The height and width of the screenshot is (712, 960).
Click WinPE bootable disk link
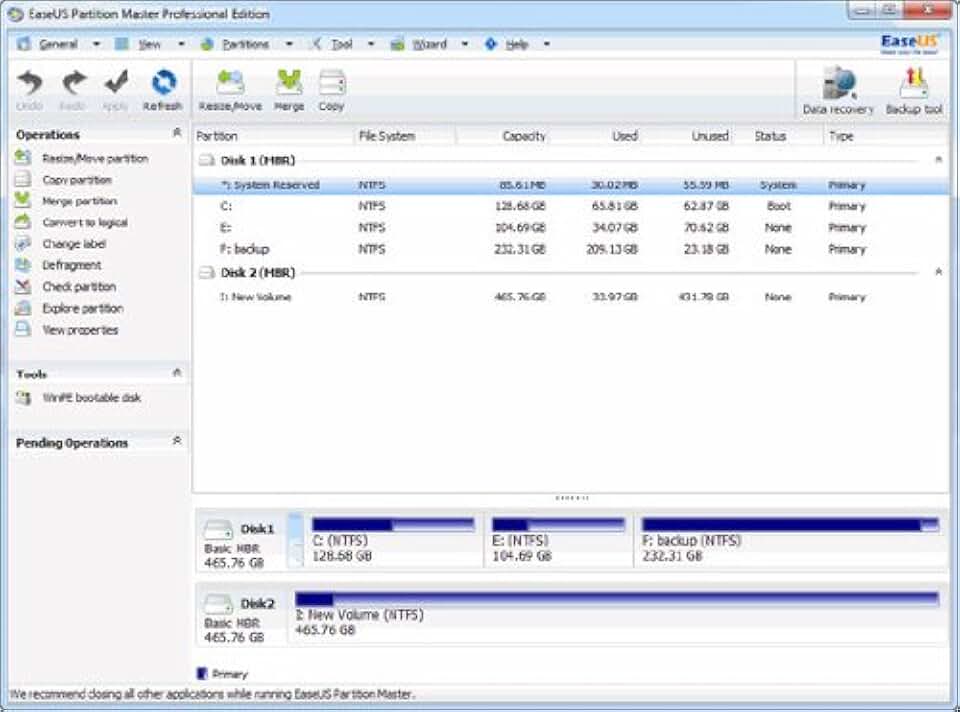point(91,398)
